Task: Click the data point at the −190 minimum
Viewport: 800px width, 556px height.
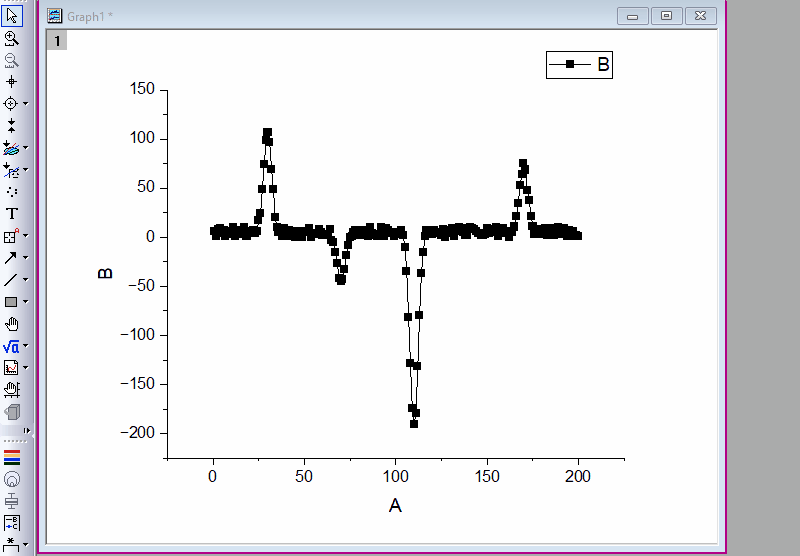Action: [414, 424]
